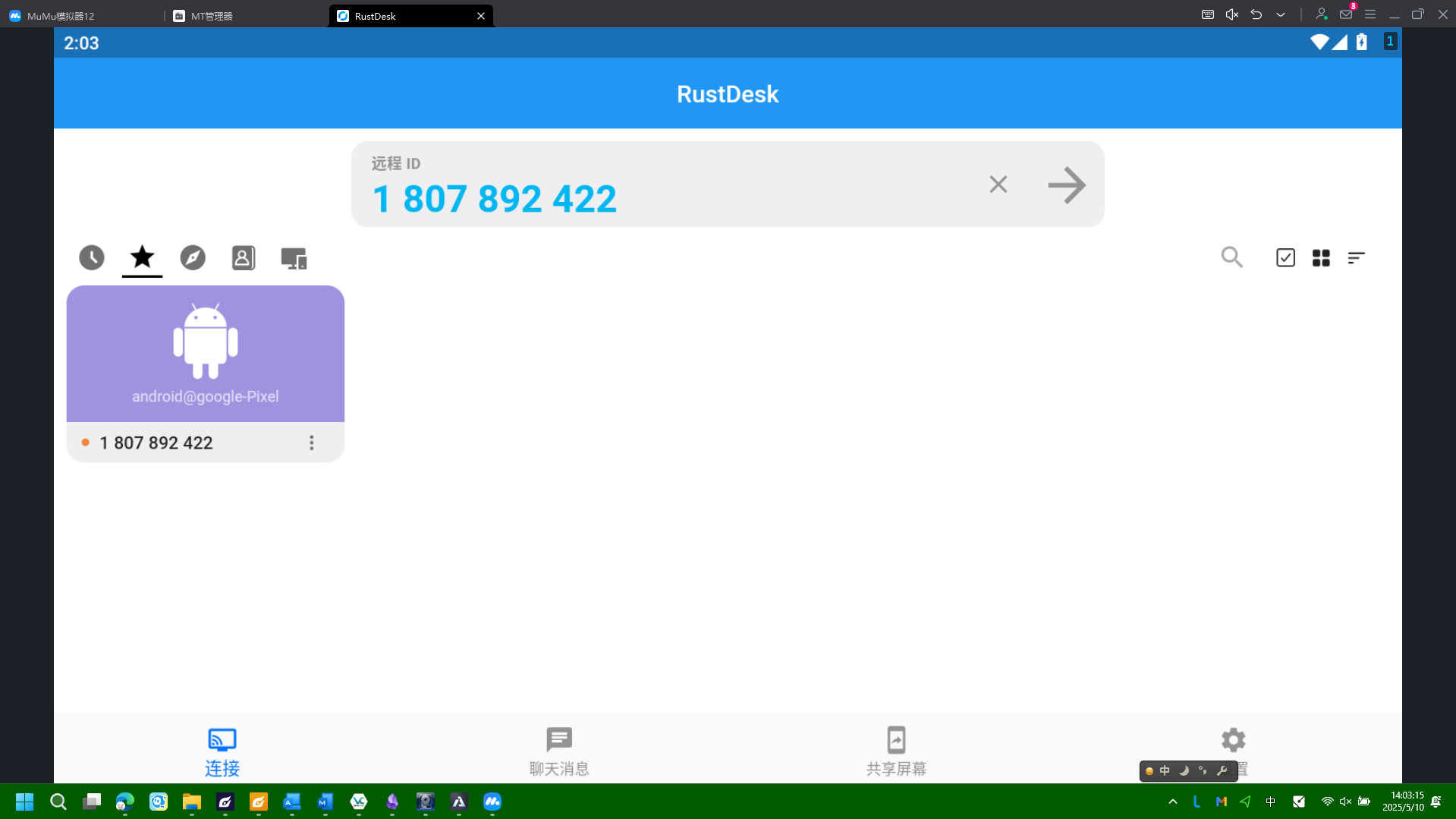Click the system tray Wi-Fi icon

click(1327, 802)
